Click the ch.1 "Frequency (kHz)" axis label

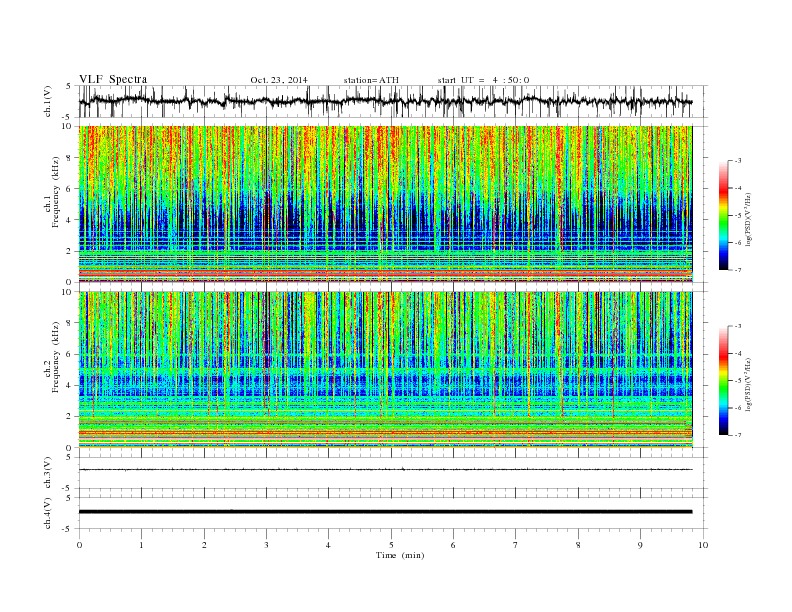click(x=55, y=192)
